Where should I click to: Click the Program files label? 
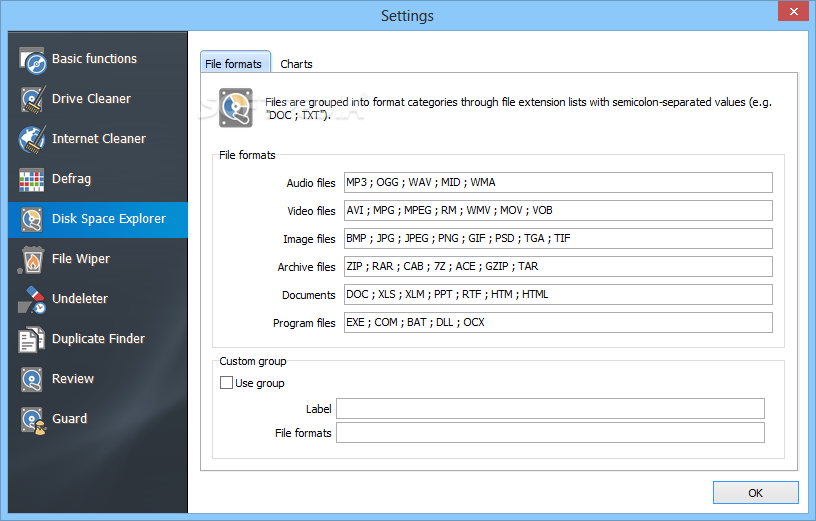(x=304, y=323)
